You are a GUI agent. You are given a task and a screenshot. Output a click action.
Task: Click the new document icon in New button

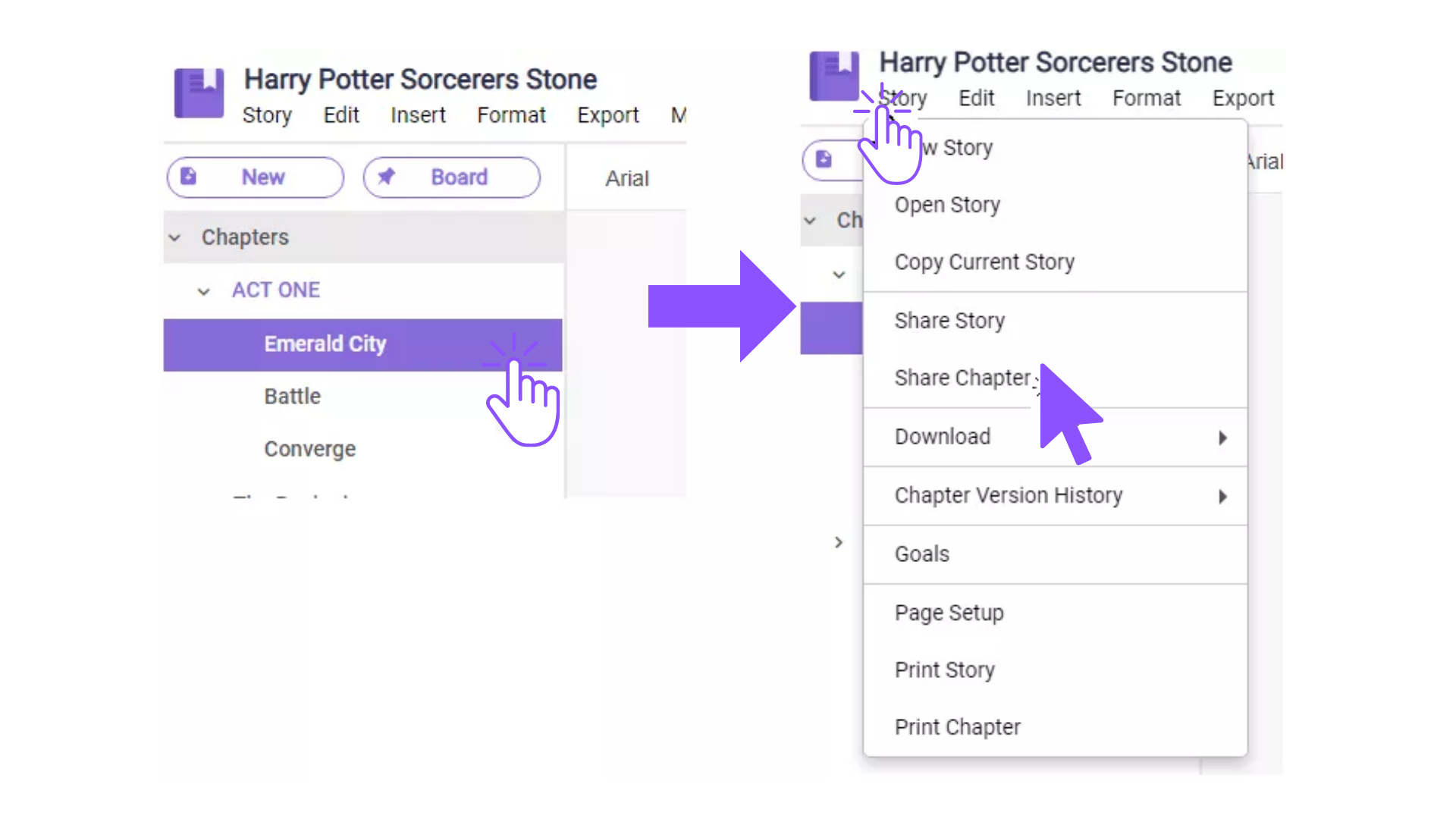(188, 177)
